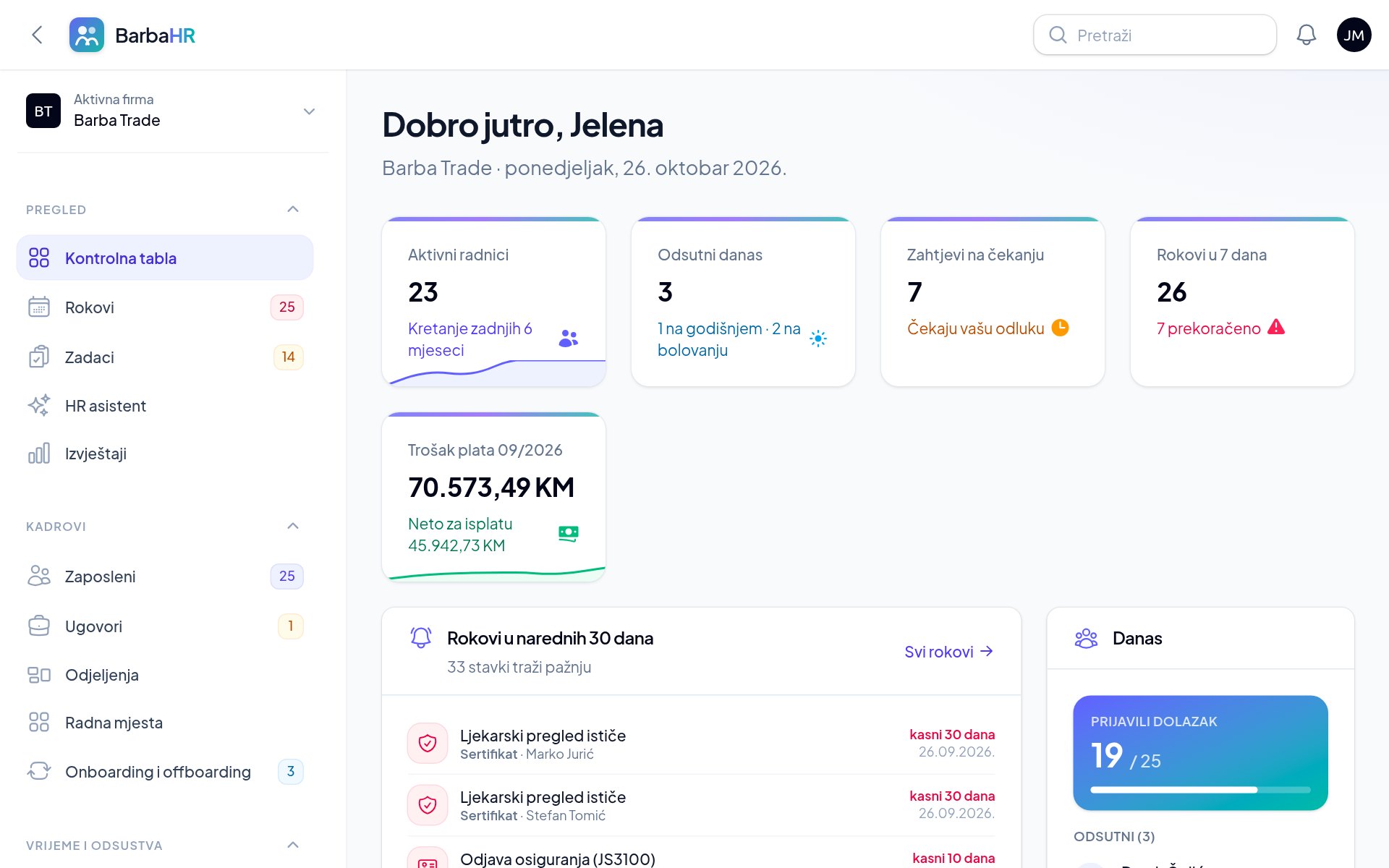Click the search magnifier icon
1389x868 pixels.
click(x=1058, y=35)
